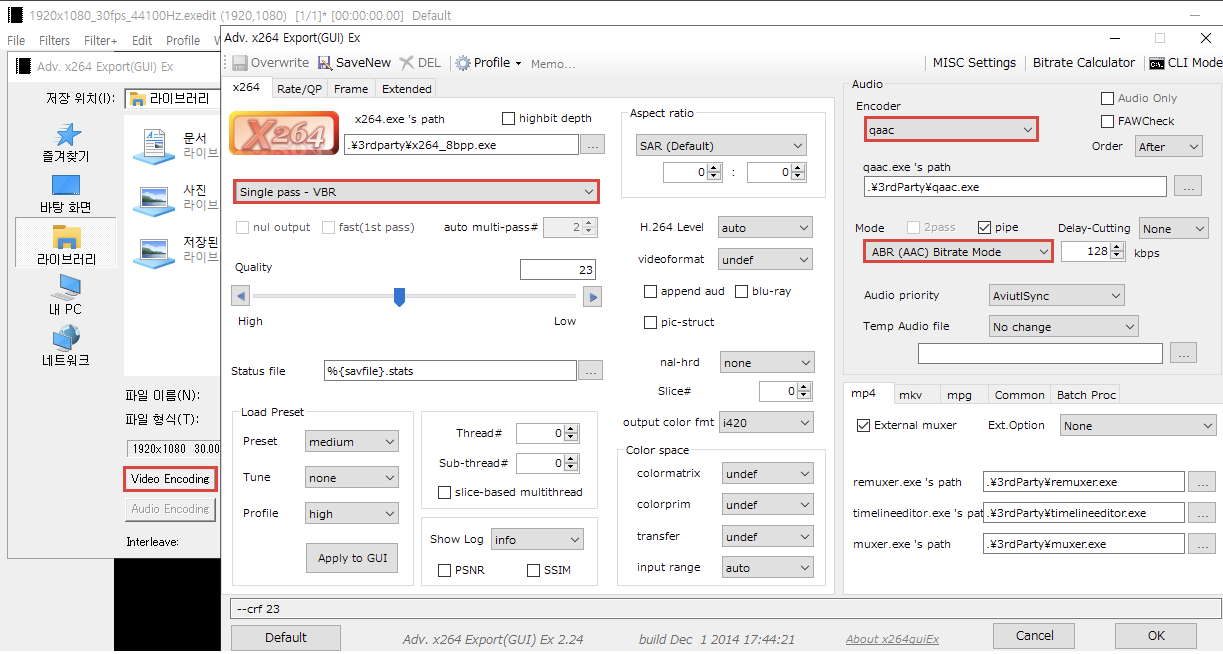Open the Tune dropdown
This screenshot has height=654, width=1223.
[x=352, y=478]
